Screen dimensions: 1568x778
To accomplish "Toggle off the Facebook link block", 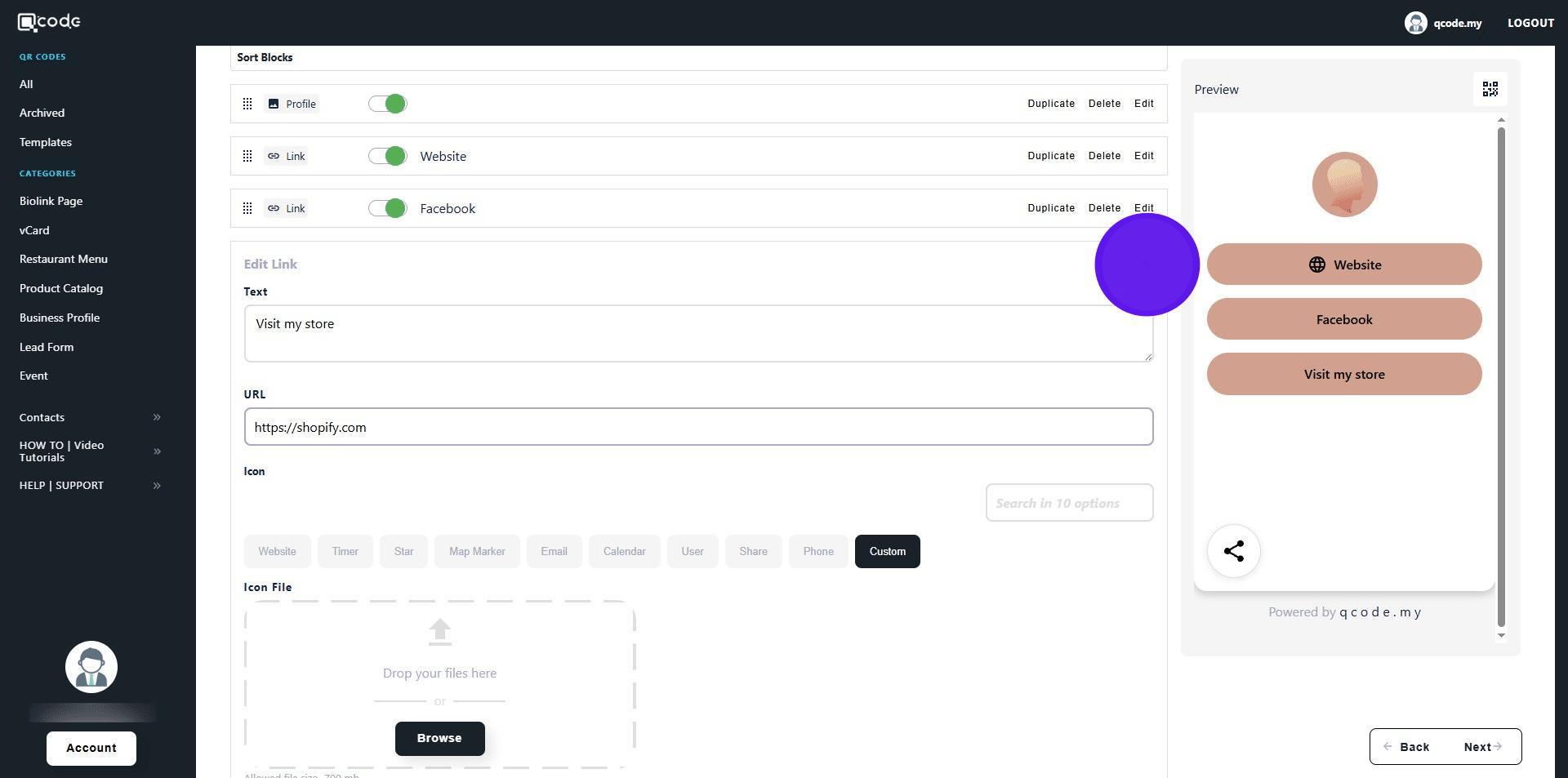I will [387, 208].
